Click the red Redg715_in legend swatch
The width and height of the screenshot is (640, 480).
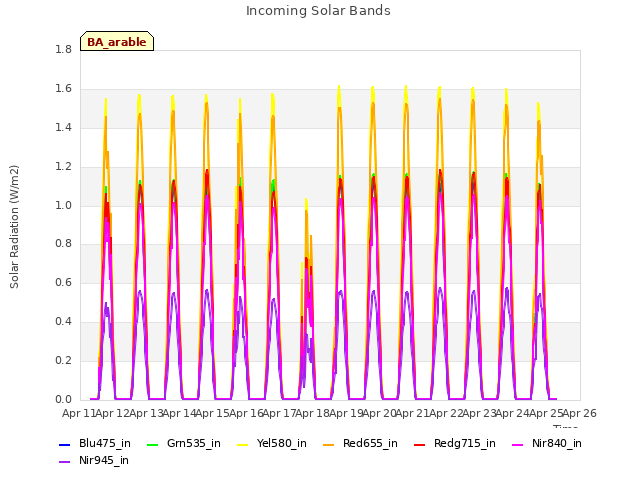point(419,444)
